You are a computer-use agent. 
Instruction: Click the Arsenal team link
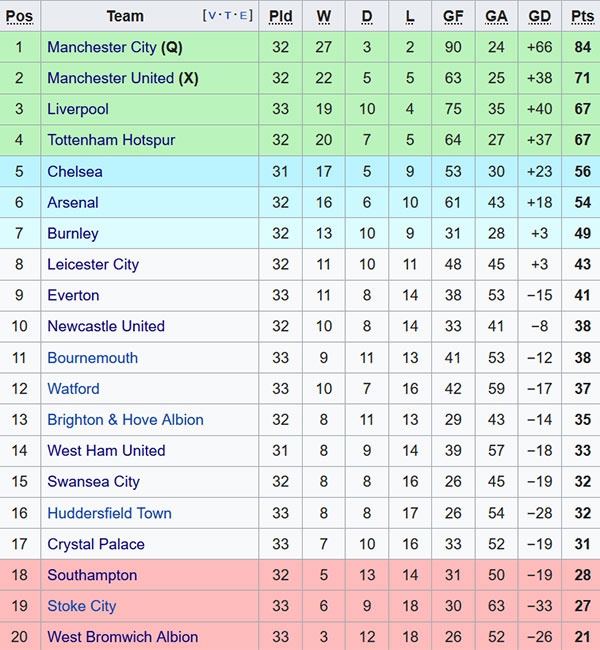point(73,202)
